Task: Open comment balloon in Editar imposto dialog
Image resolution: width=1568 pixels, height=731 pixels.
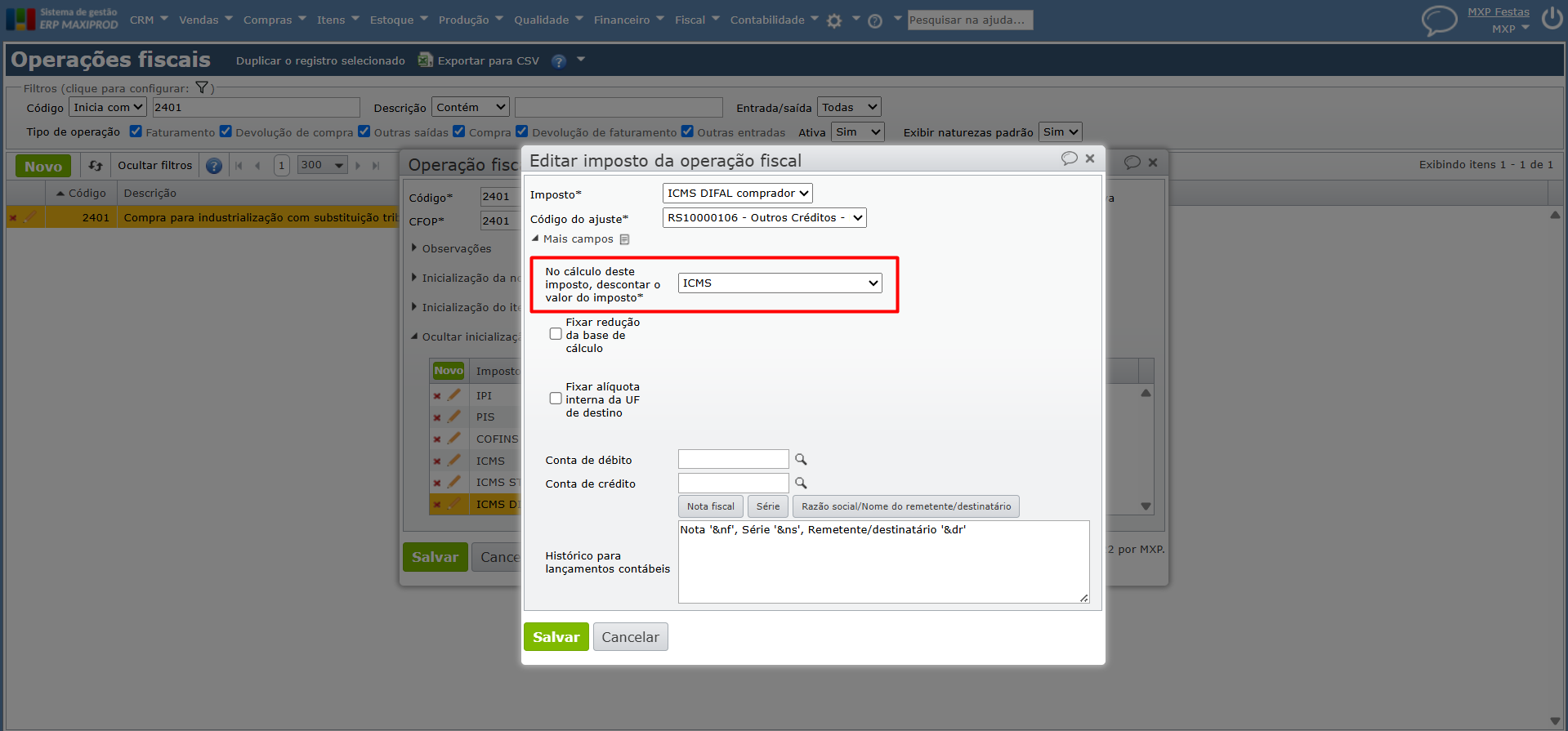Action: pos(1069,158)
